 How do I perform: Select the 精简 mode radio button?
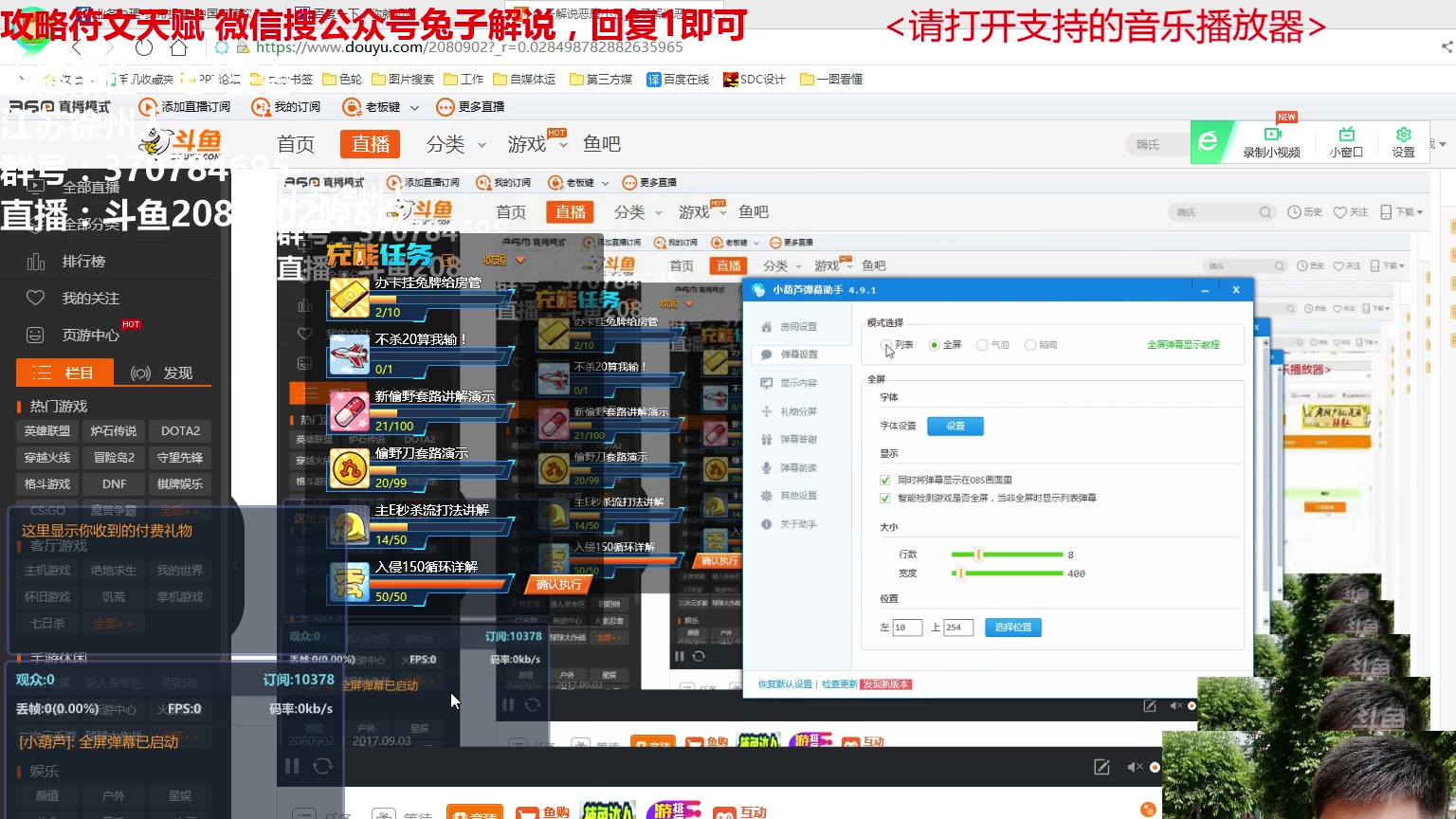(1030, 345)
